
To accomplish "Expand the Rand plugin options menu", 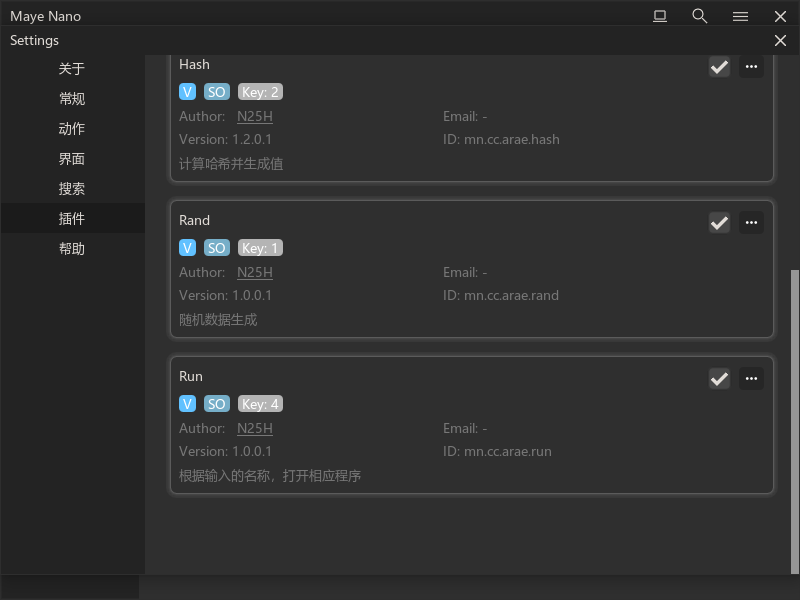I will (751, 223).
